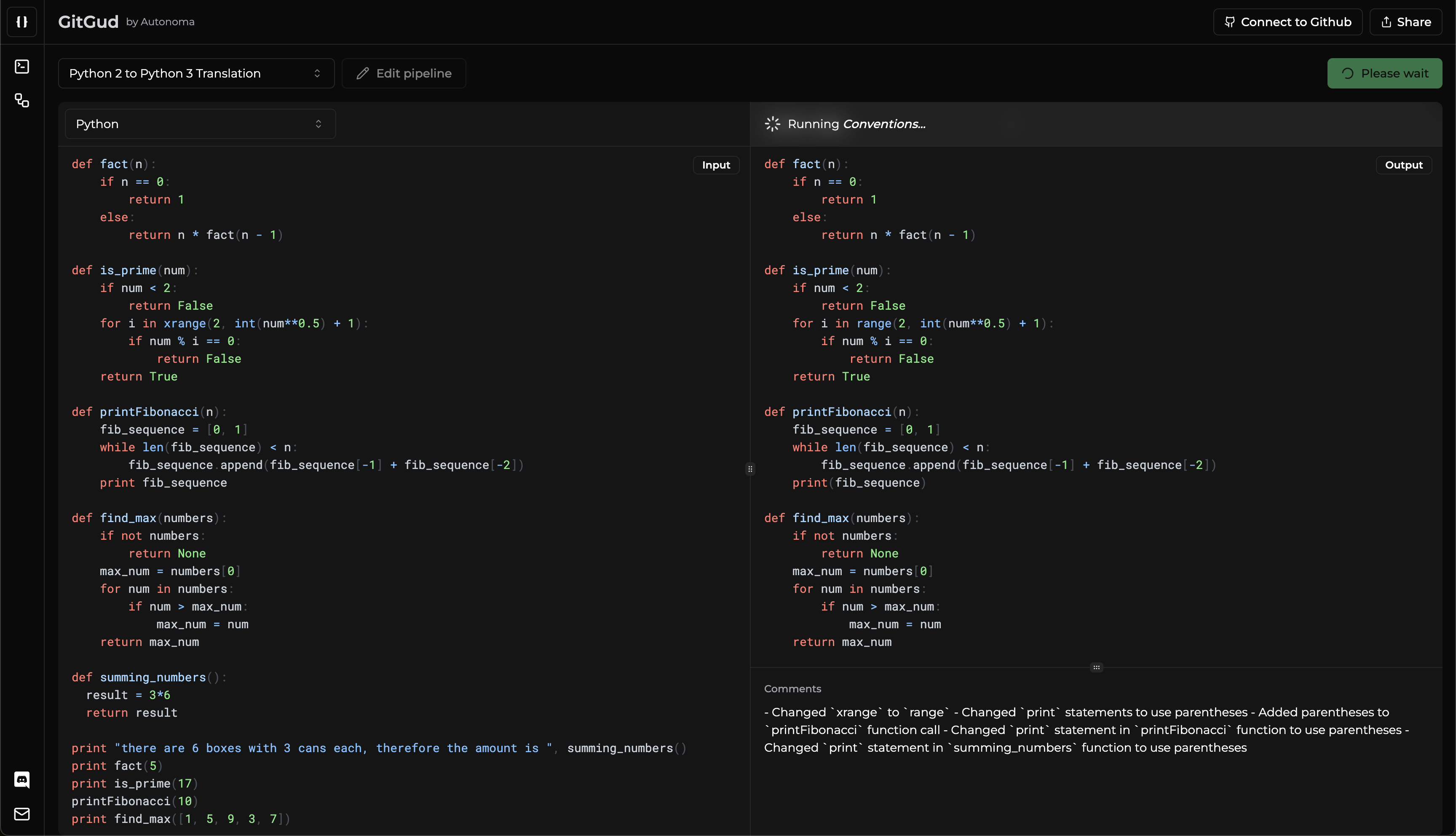Click 'print find_max([1, 5, 9, 3, 7])' line

click(181, 819)
